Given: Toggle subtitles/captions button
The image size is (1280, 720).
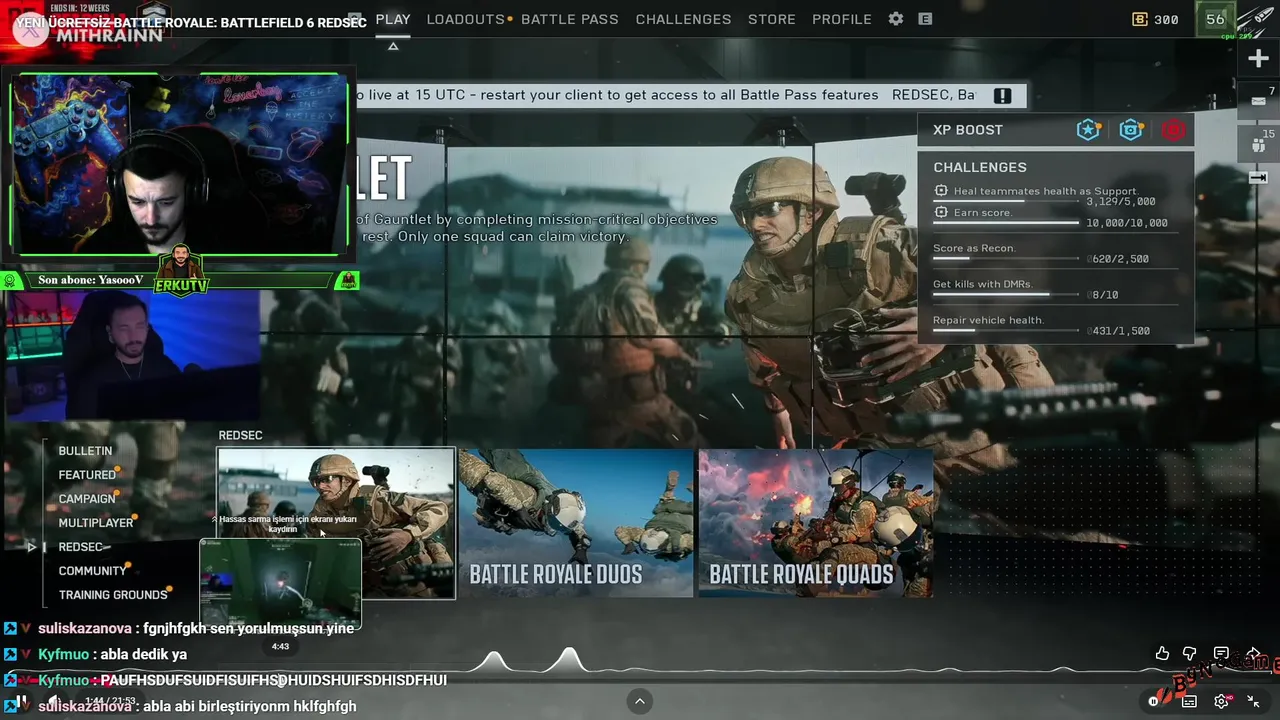Looking at the screenshot, I should pos(1189,701).
